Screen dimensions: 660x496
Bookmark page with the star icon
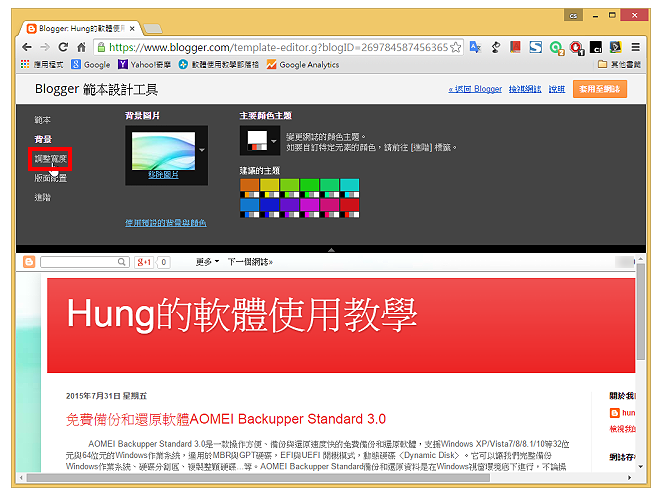coord(455,47)
